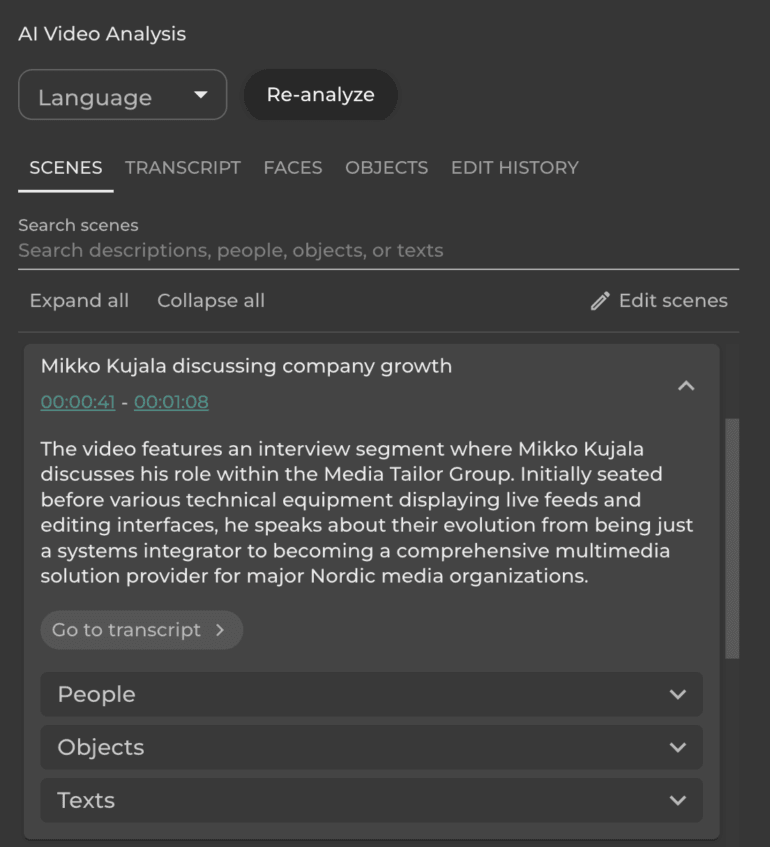Jump to timestamp 00:01:08
Screen dimensions: 770x847
[x=171, y=402]
